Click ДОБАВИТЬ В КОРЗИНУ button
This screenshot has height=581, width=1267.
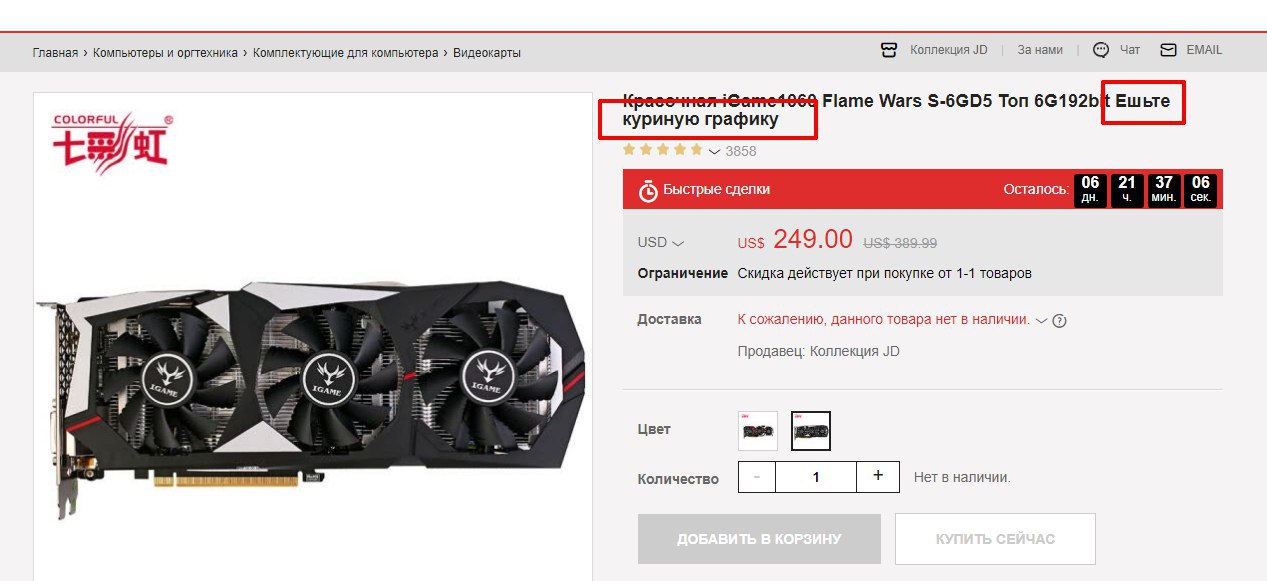759,539
